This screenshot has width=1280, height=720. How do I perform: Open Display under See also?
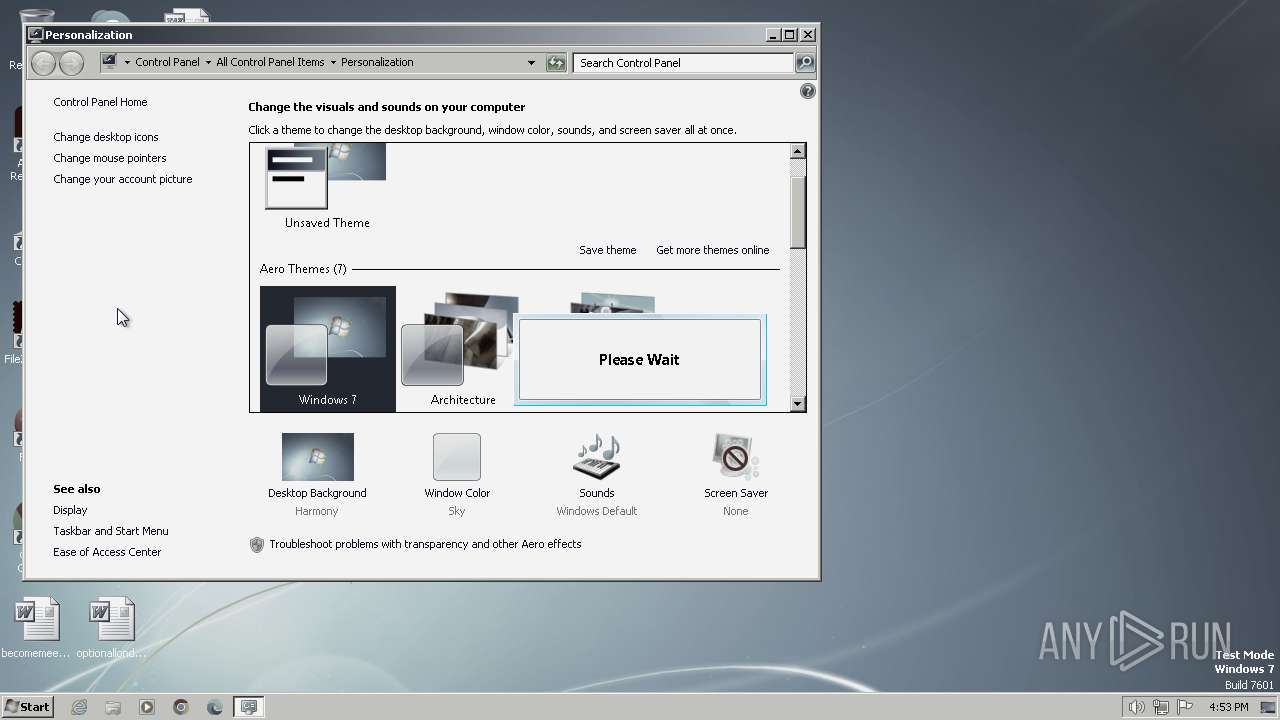click(x=70, y=510)
